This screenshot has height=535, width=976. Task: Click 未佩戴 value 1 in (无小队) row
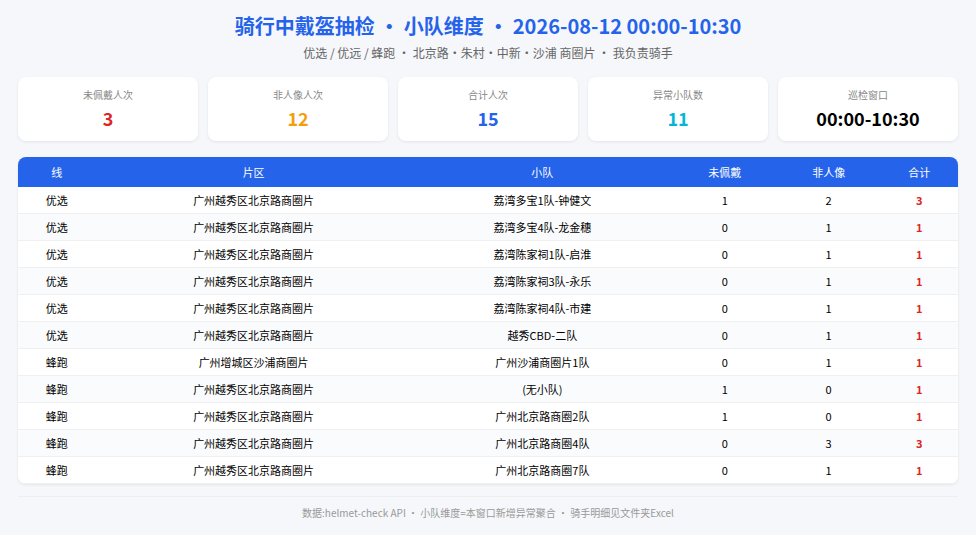725,390
